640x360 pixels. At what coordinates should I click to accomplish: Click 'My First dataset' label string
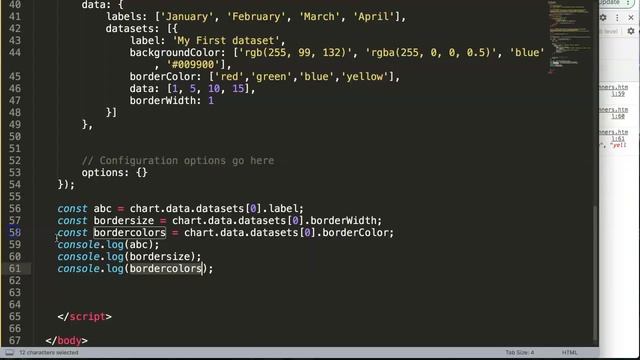tap(227, 41)
